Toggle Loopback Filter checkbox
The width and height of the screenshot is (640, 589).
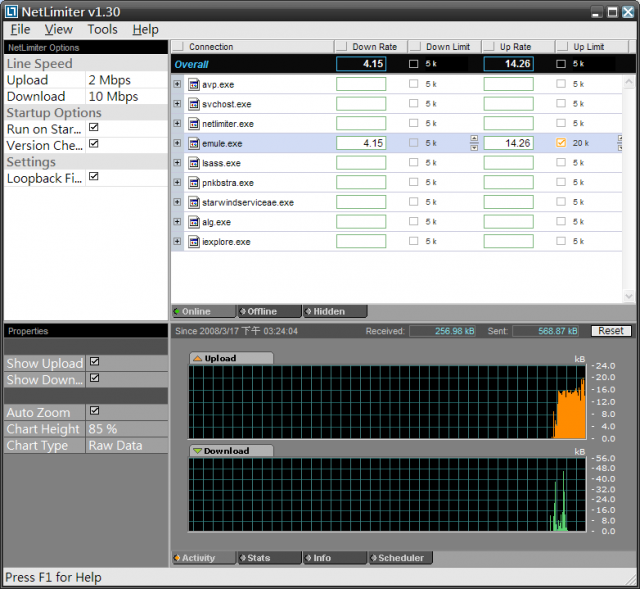(x=94, y=176)
